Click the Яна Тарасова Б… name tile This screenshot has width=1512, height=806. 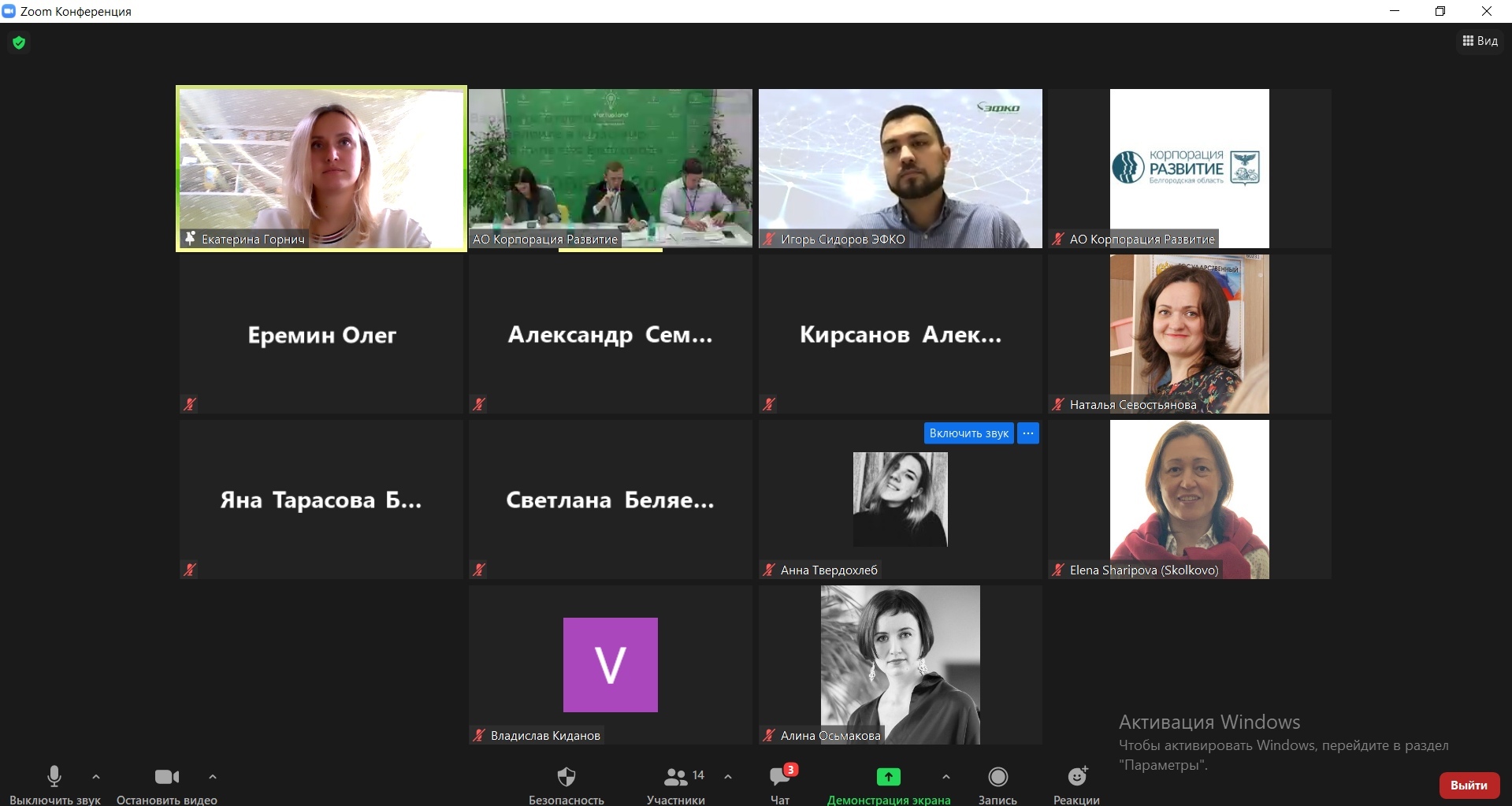[321, 500]
